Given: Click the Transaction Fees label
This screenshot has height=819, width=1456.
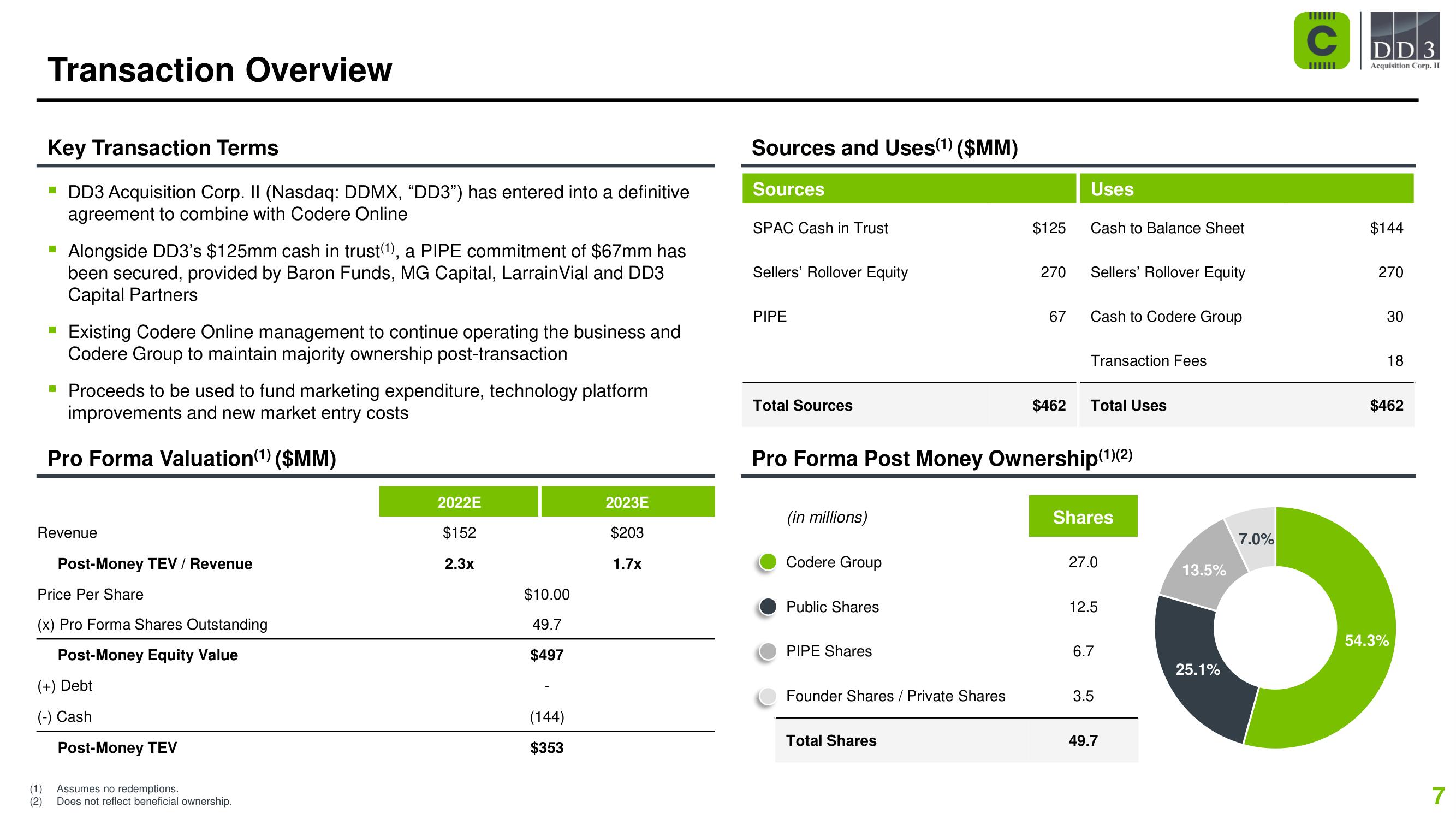Looking at the screenshot, I should (1149, 360).
